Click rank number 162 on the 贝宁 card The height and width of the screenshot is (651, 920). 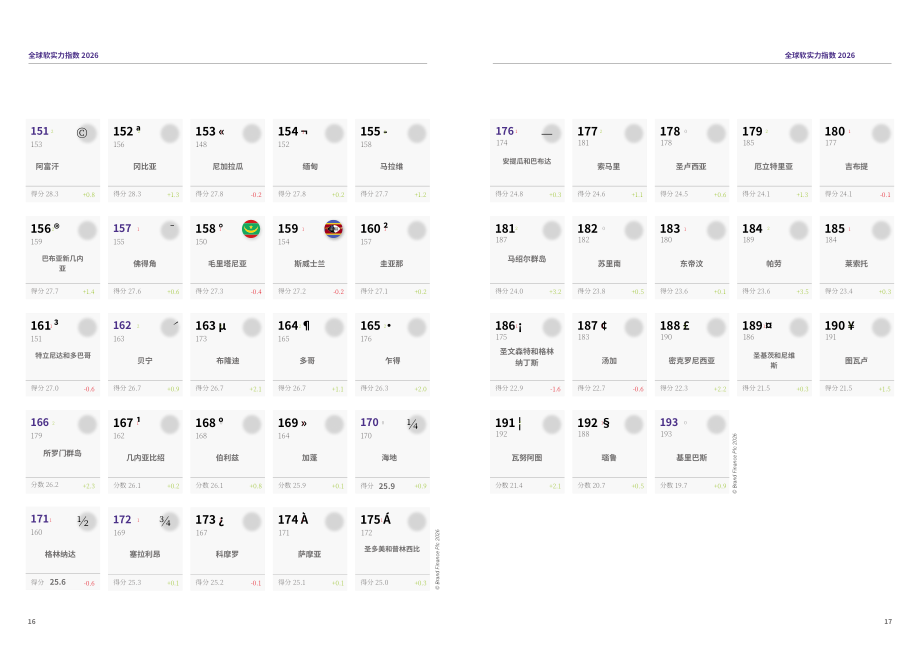[x=122, y=325]
